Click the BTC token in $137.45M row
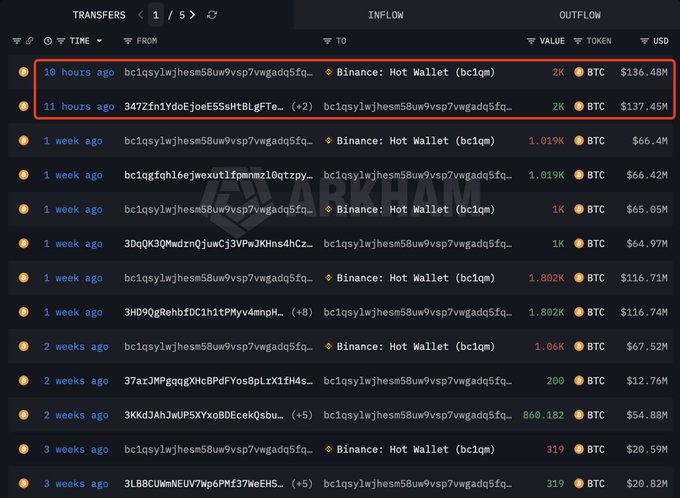This screenshot has width=680, height=498. (589, 106)
